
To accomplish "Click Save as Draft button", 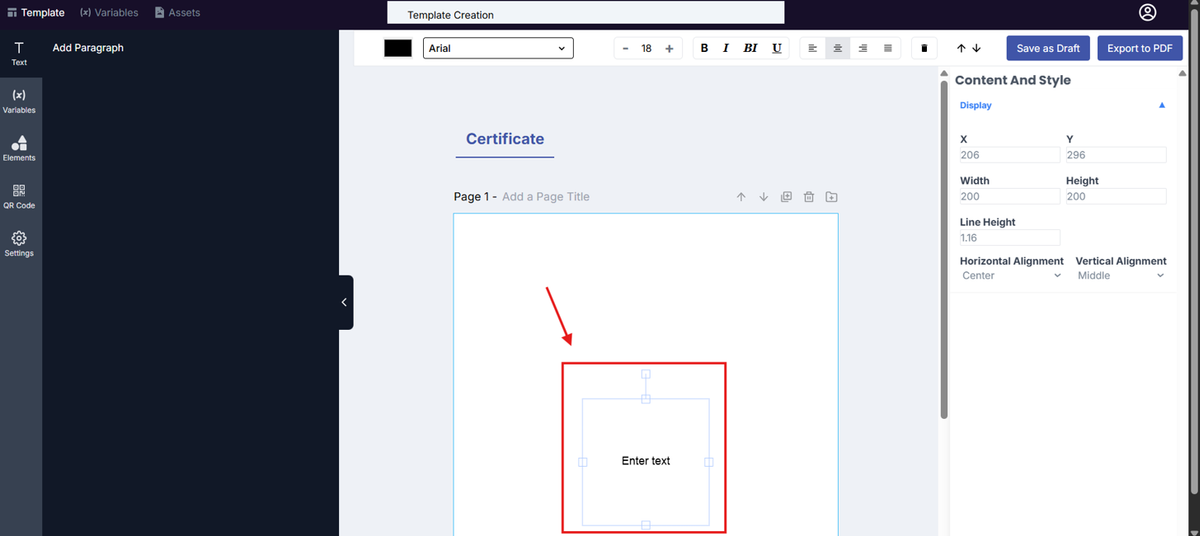I will pyautogui.click(x=1048, y=48).
